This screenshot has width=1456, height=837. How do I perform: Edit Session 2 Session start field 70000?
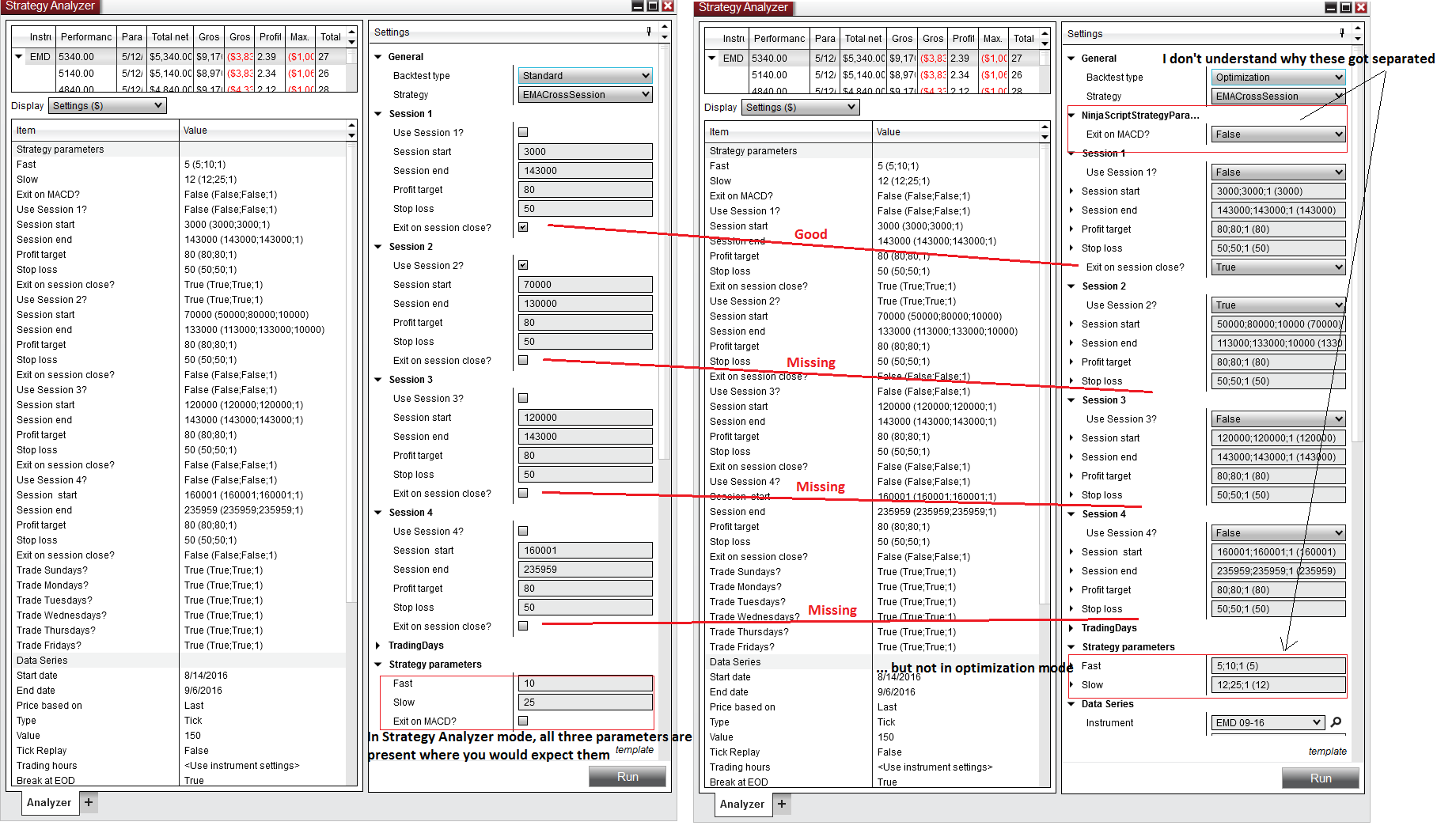pos(586,285)
